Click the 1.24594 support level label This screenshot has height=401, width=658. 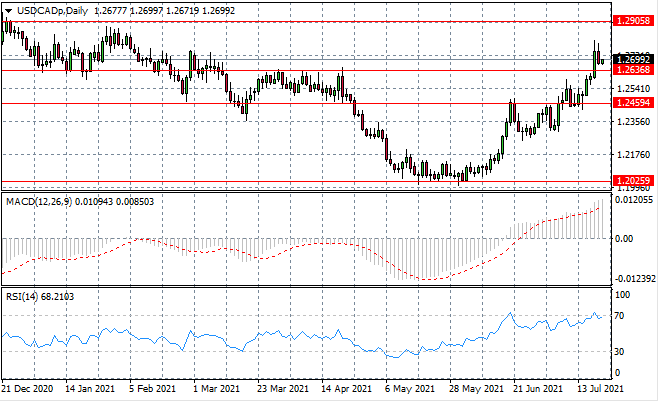pyautogui.click(x=632, y=103)
